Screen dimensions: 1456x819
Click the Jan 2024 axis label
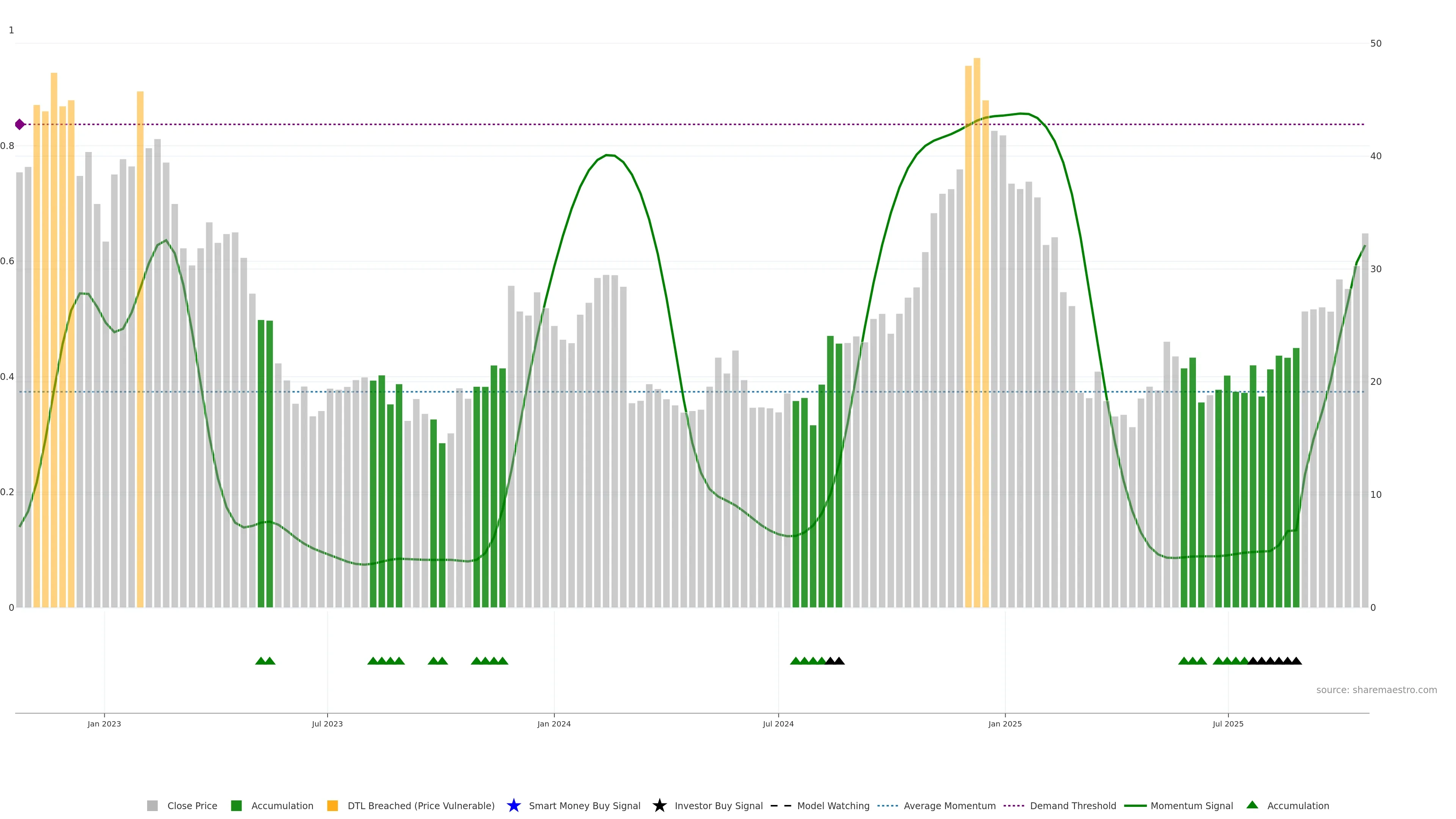pyautogui.click(x=553, y=723)
